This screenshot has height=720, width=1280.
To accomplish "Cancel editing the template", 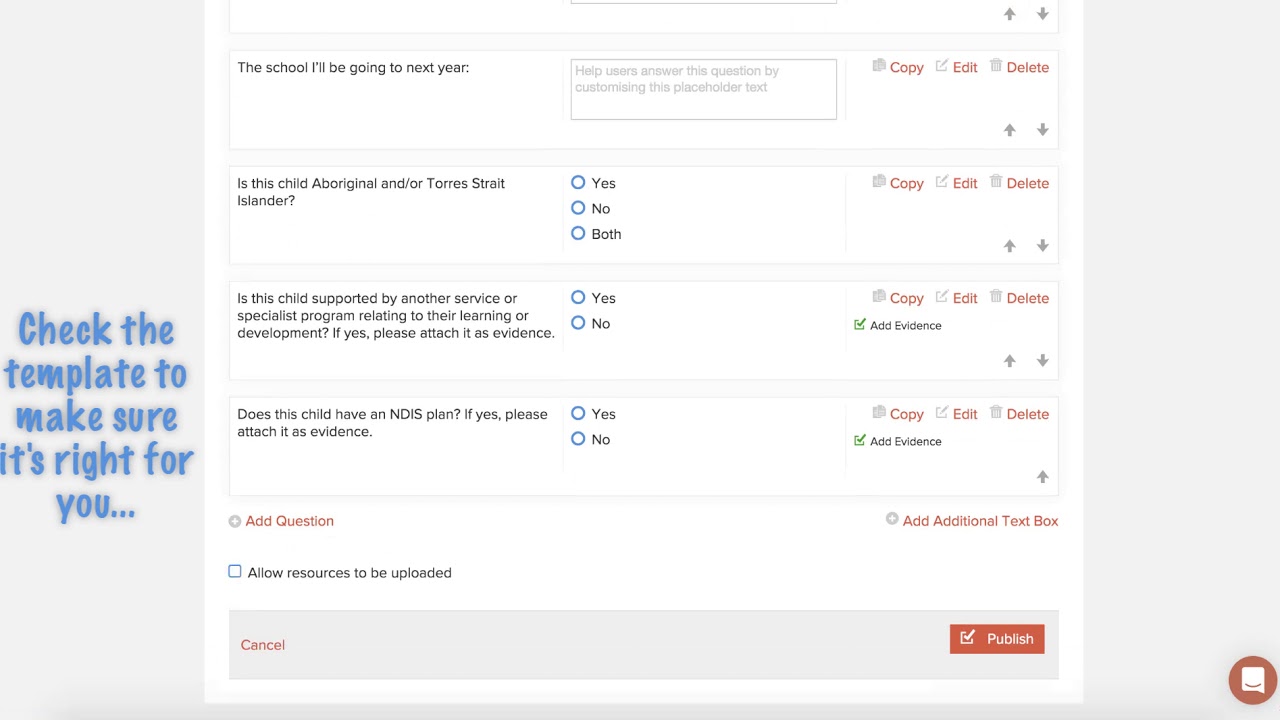I will tap(262, 645).
